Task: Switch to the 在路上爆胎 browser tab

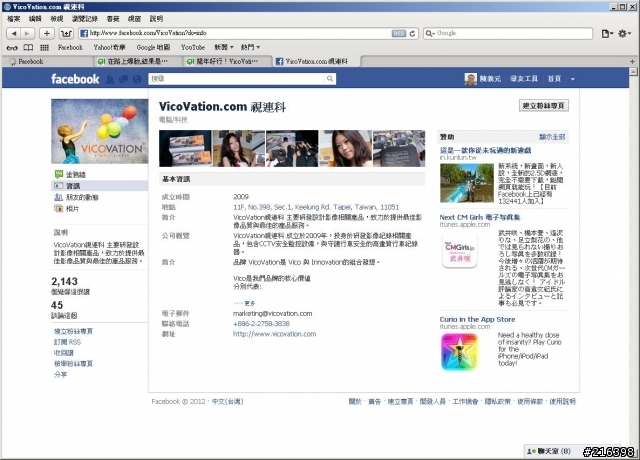Action: coord(138,61)
